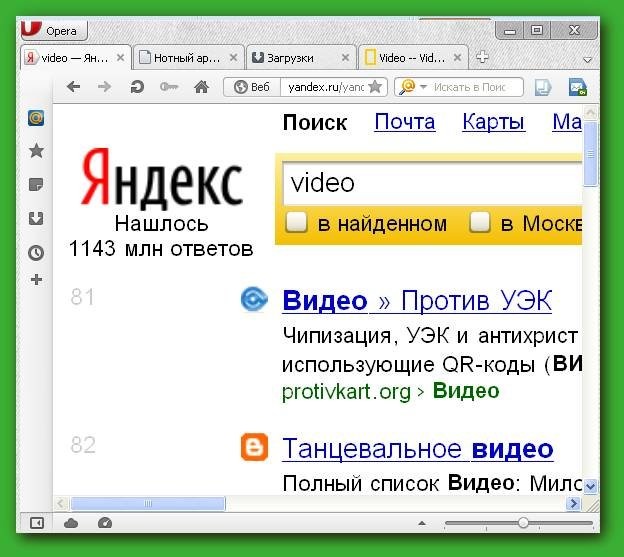Screen dimensions: 624x557
Task: Open the Opera main menu button
Action: click(54, 30)
